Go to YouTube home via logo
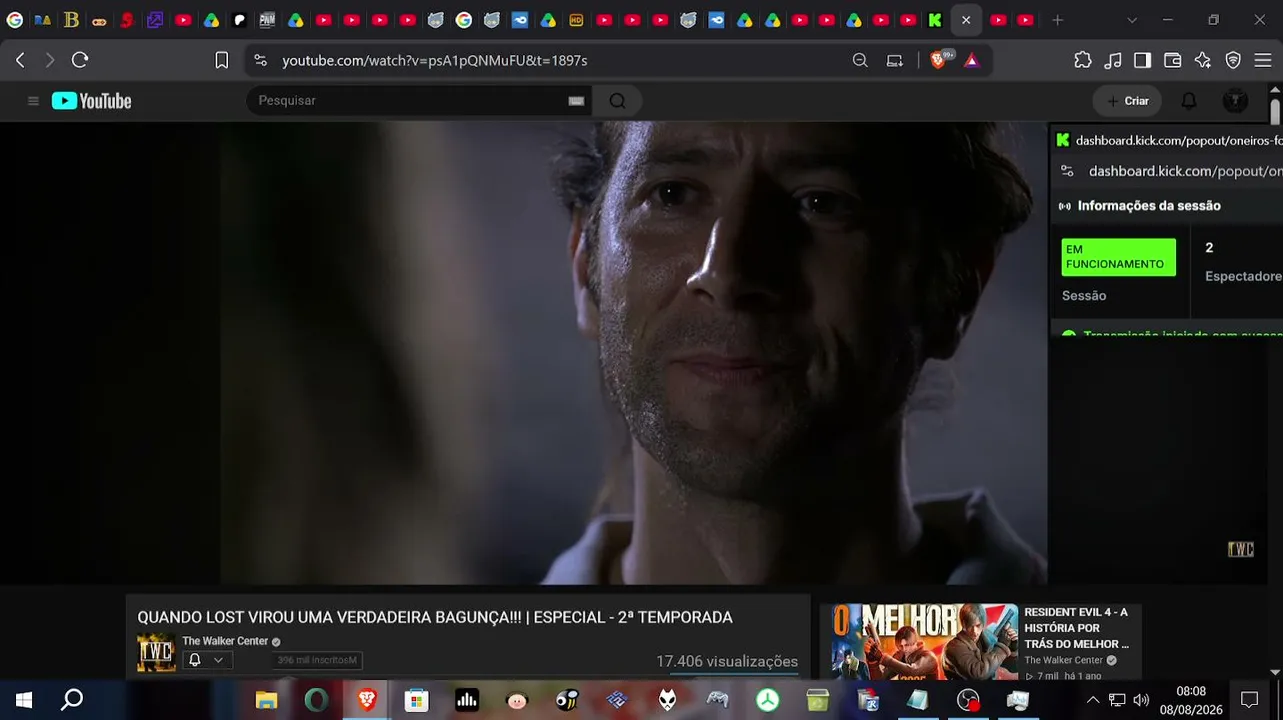This screenshot has height=720, width=1283. [x=92, y=101]
